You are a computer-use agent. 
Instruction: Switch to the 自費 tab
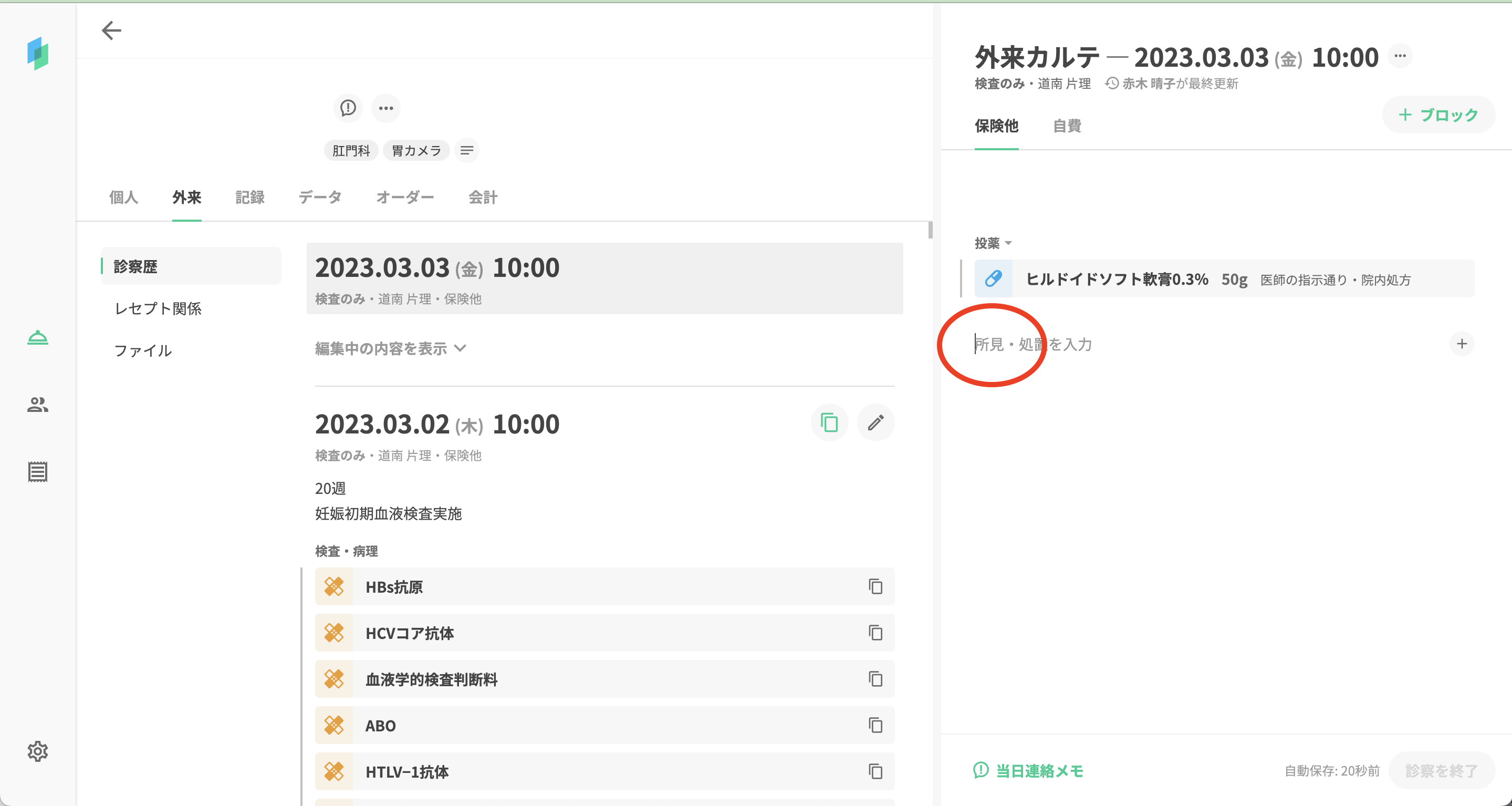click(1067, 126)
